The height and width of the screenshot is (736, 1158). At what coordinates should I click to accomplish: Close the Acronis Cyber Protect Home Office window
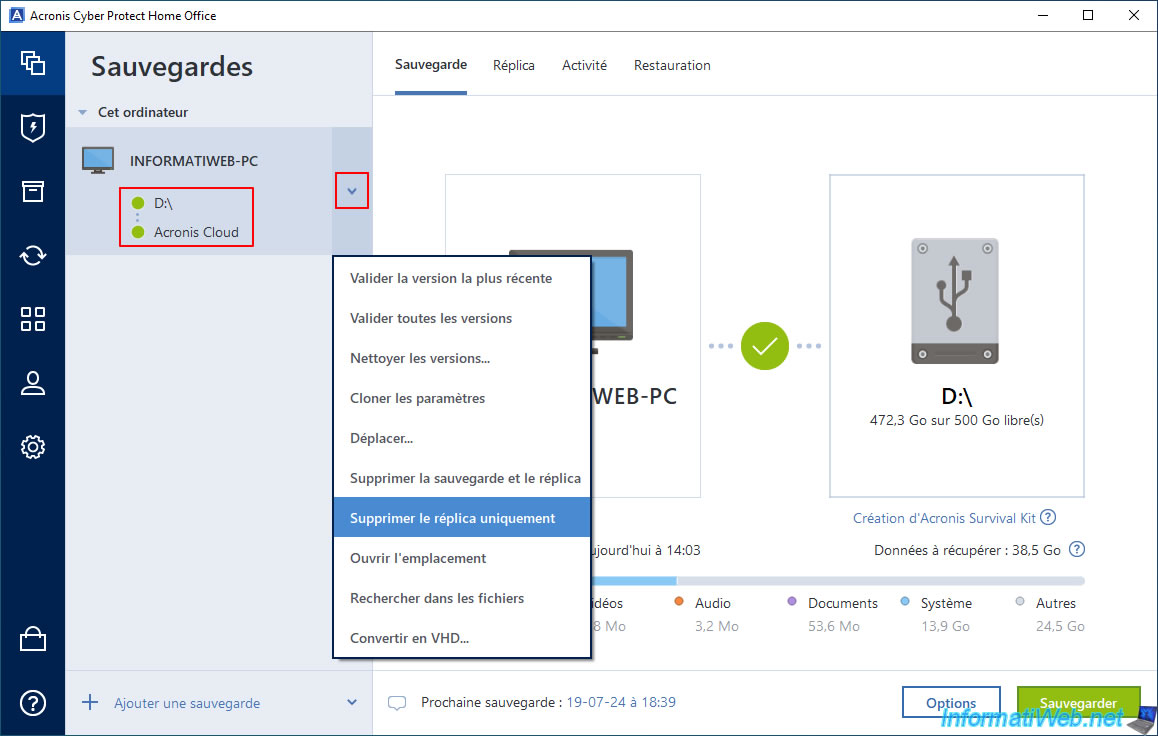[x=1134, y=16]
